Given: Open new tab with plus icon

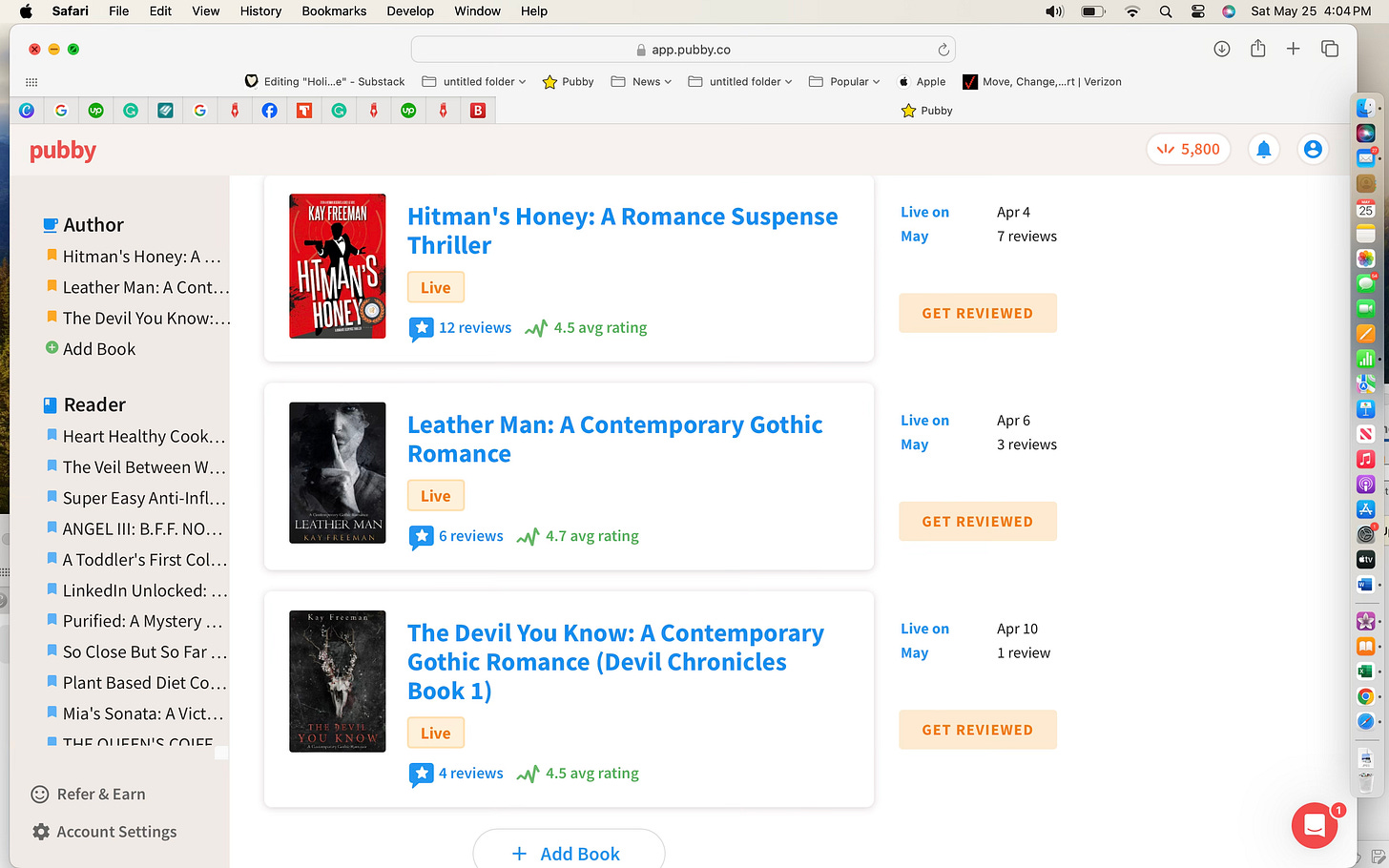Looking at the screenshot, I should click(1294, 49).
